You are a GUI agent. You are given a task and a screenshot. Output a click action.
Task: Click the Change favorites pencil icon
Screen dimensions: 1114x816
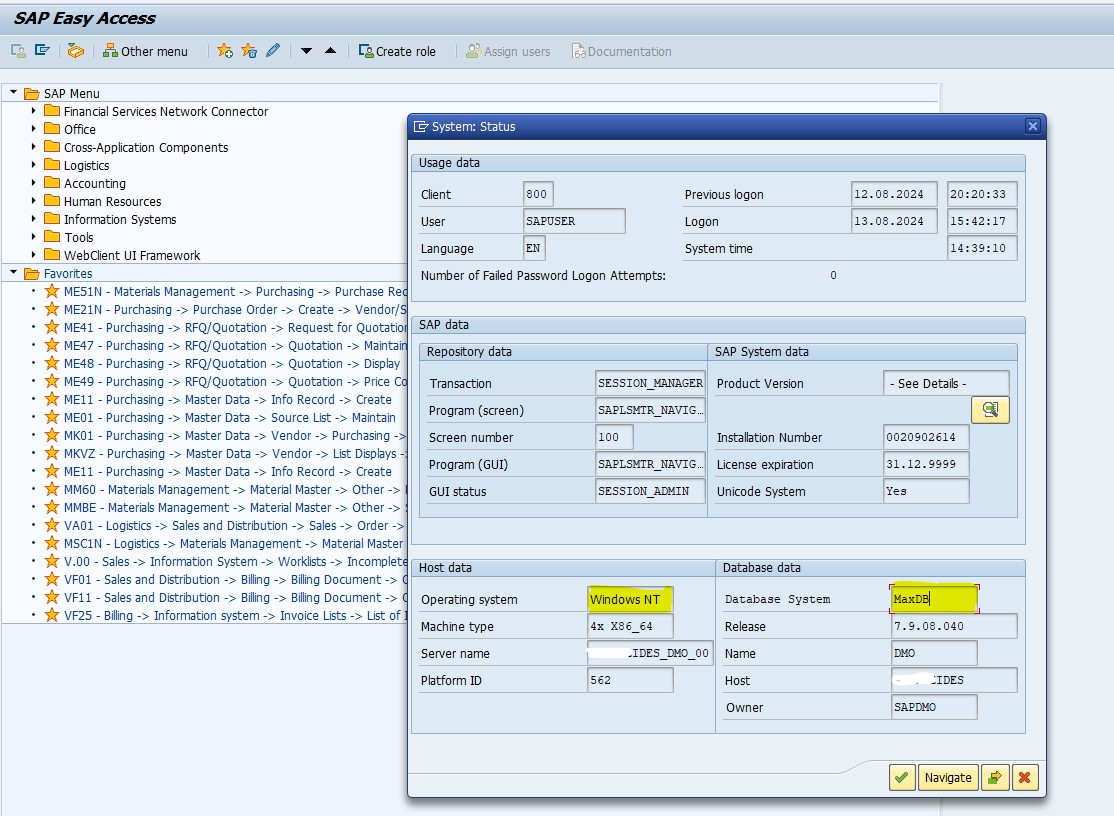[x=273, y=51]
